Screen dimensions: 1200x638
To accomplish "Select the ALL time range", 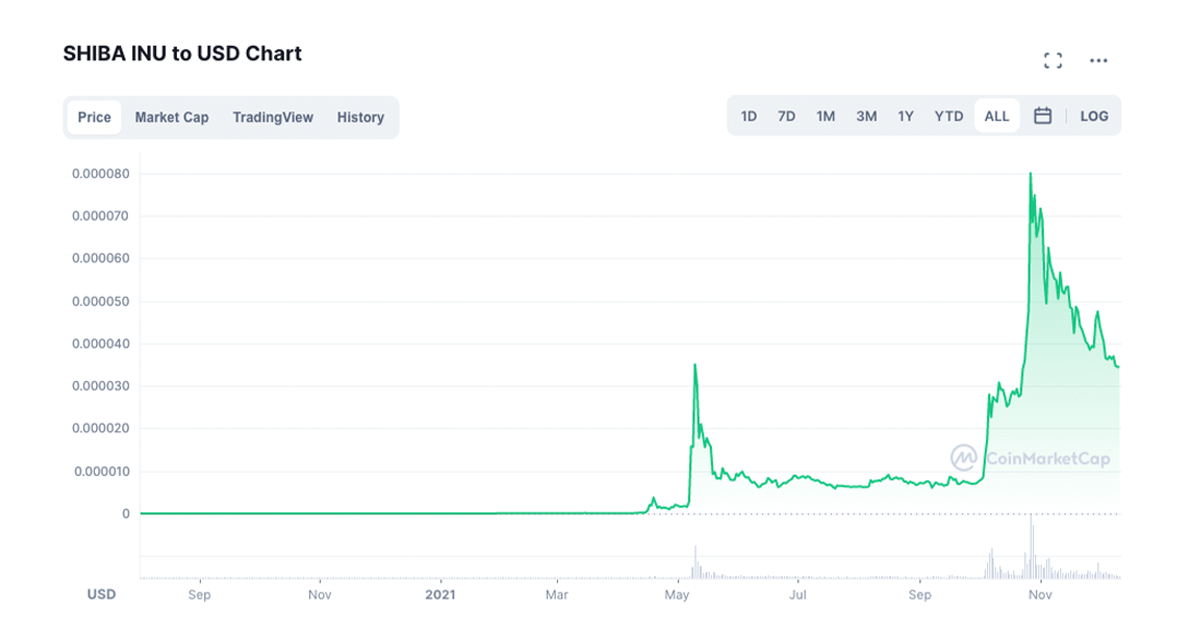I will (x=996, y=116).
